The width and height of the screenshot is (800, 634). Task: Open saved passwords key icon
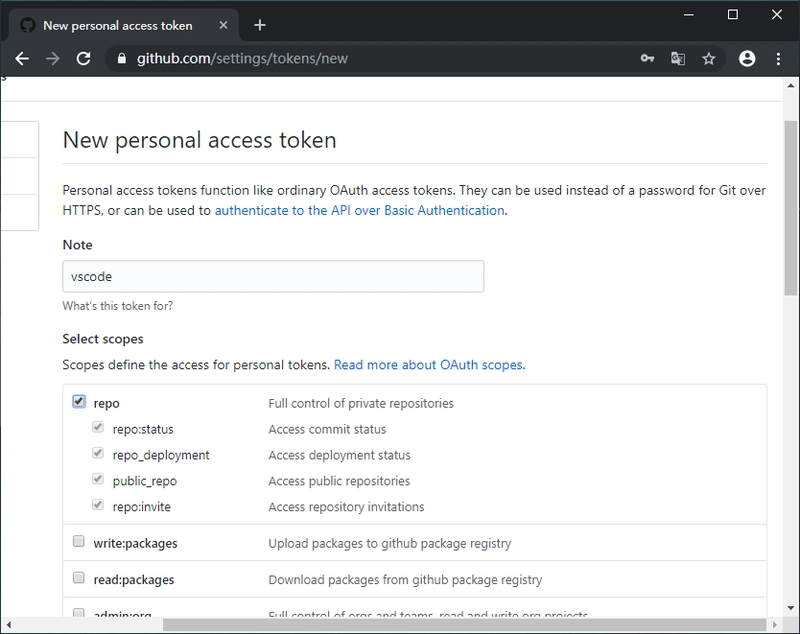pyautogui.click(x=647, y=58)
